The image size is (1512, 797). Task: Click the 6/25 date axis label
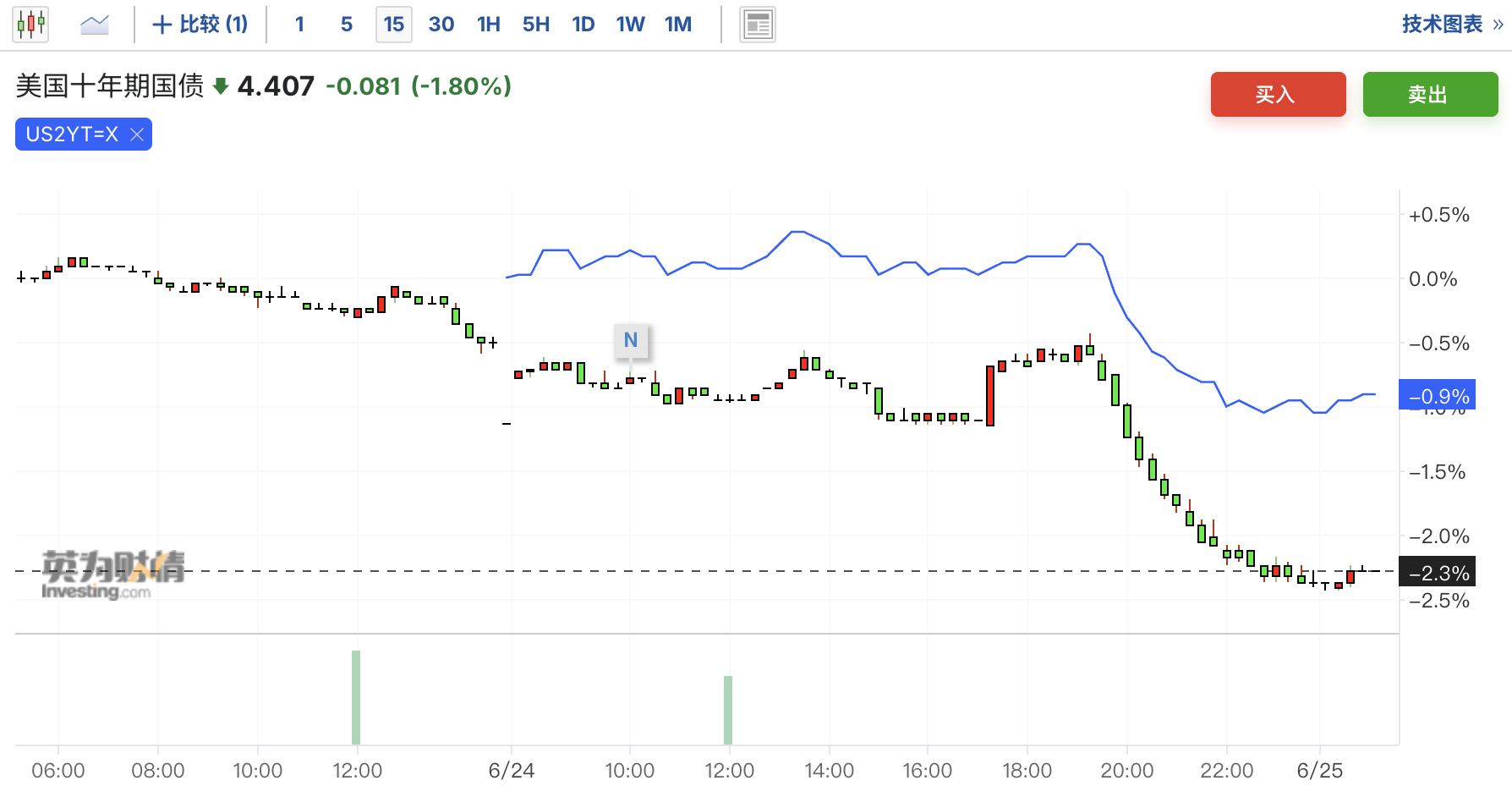pyautogui.click(x=1320, y=771)
